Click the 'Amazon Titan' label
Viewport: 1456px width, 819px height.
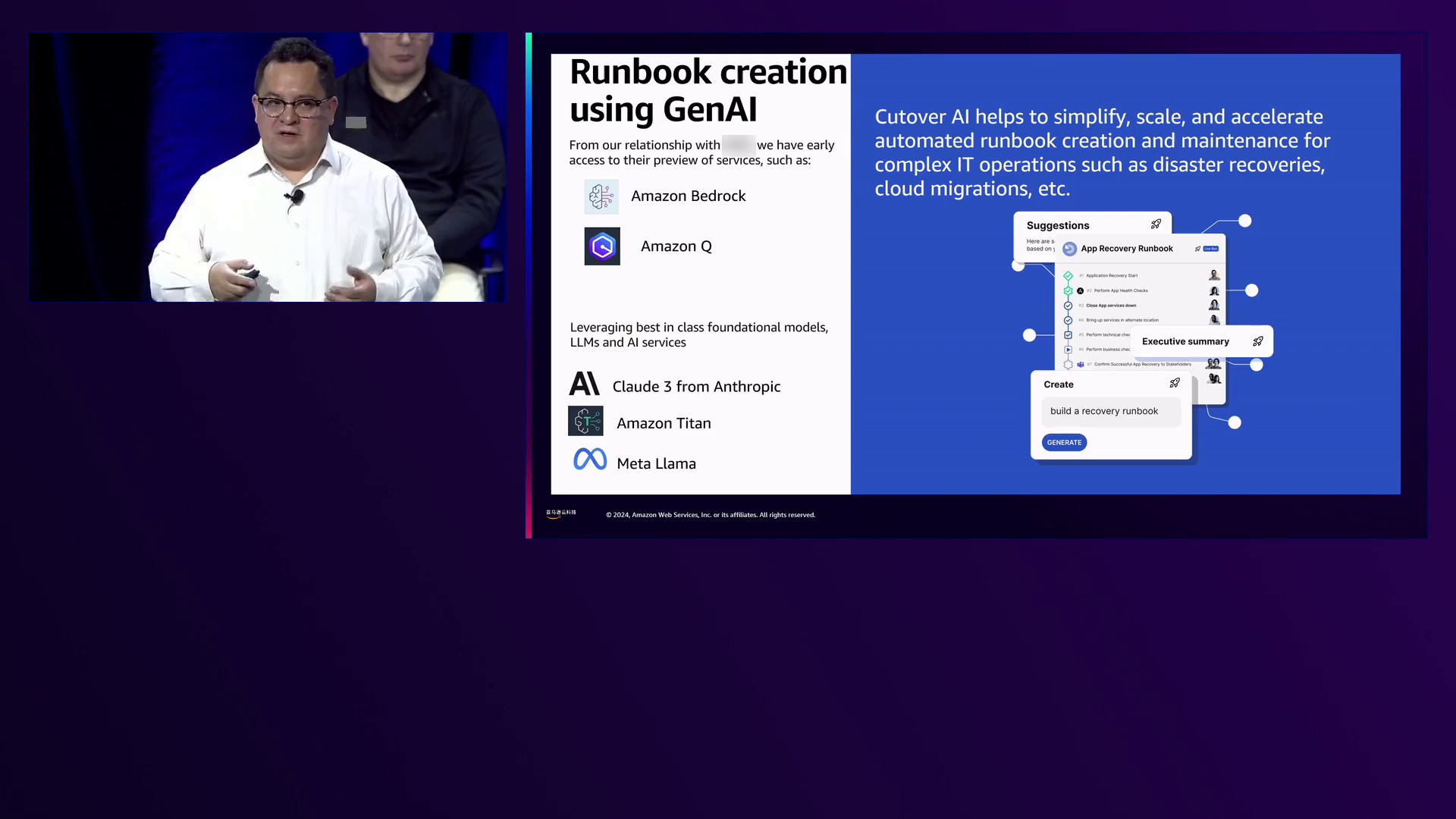pos(664,423)
